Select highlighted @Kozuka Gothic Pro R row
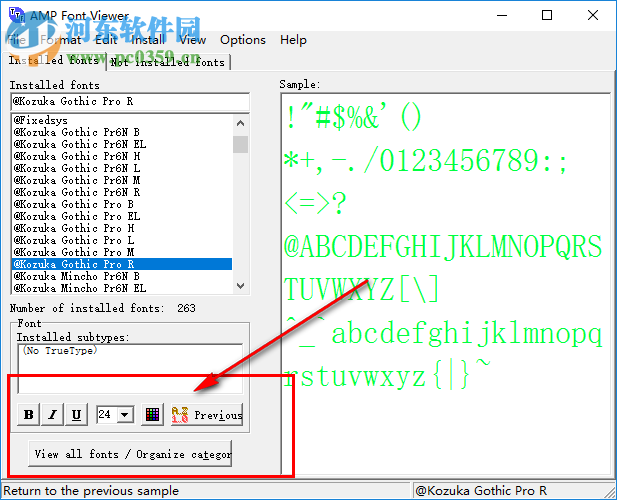This screenshot has width=617, height=500. point(122,264)
